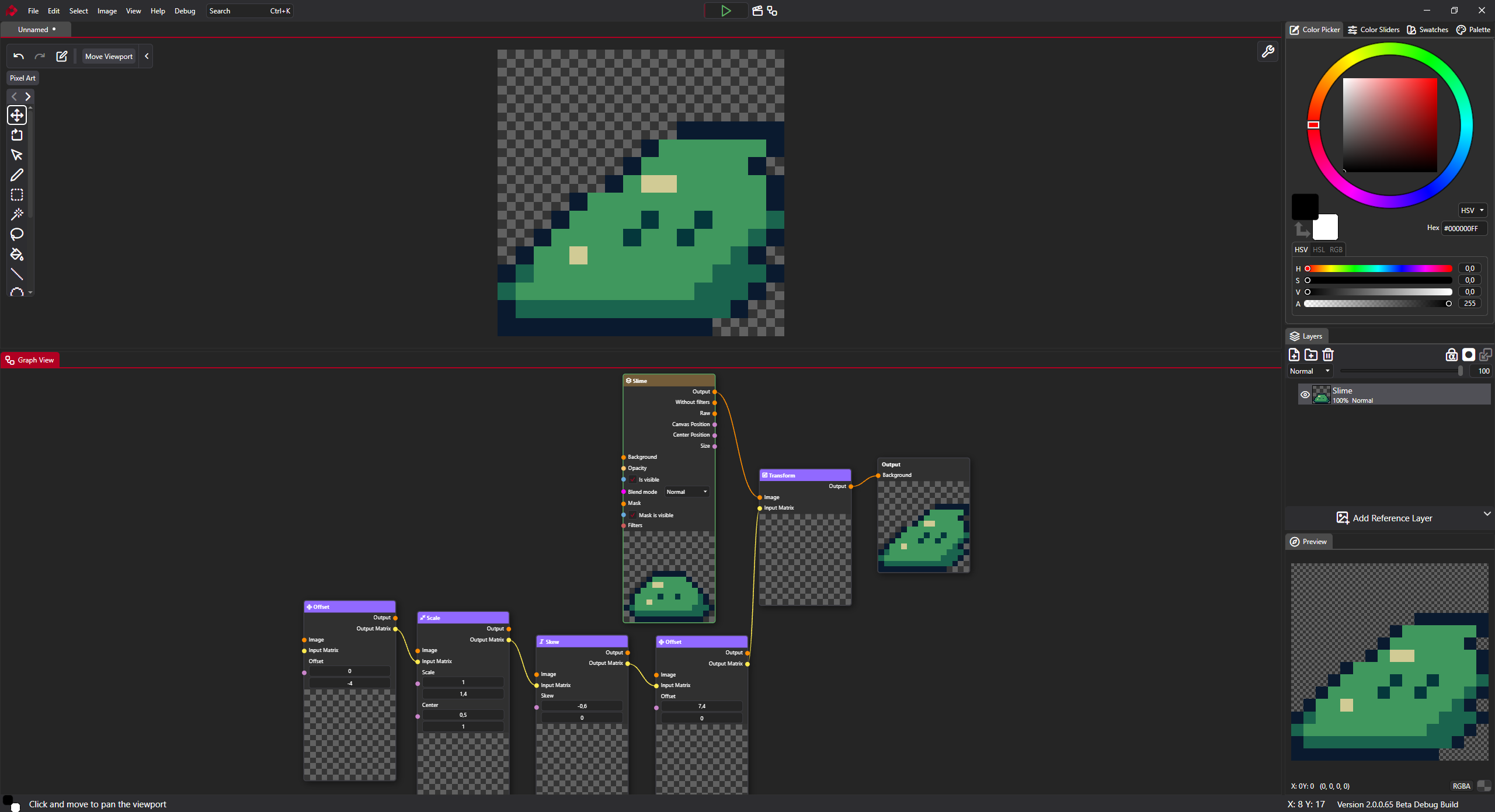Open the layer blend mode Normal dropdown

pyautogui.click(x=1310, y=371)
